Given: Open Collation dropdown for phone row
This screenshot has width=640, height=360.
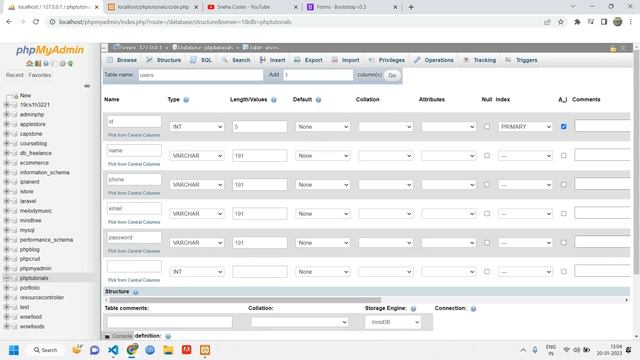Looking at the screenshot, I should pyautogui.click(x=386, y=185).
